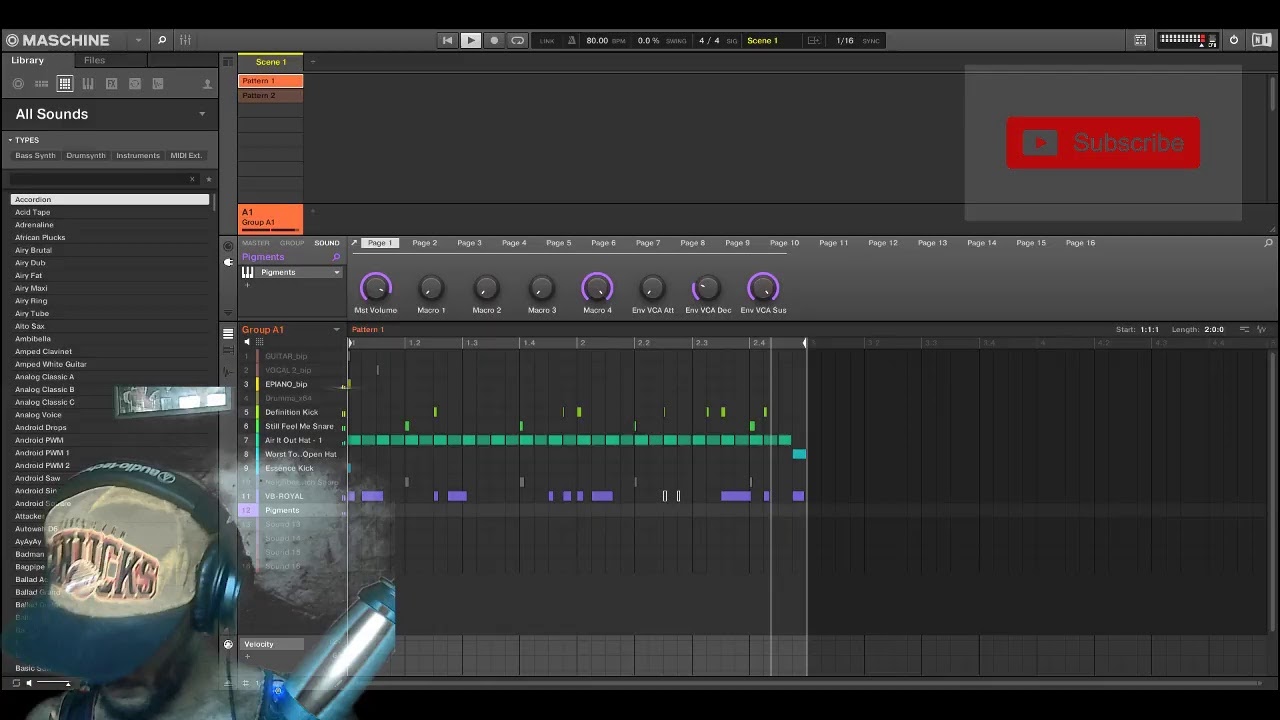Switch to the Files tab
1280x720 pixels.
click(x=94, y=60)
